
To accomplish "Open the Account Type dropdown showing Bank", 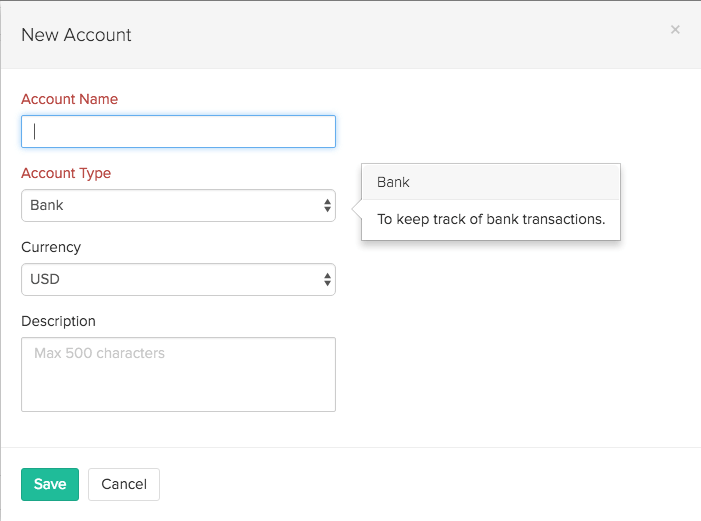I will tap(178, 206).
